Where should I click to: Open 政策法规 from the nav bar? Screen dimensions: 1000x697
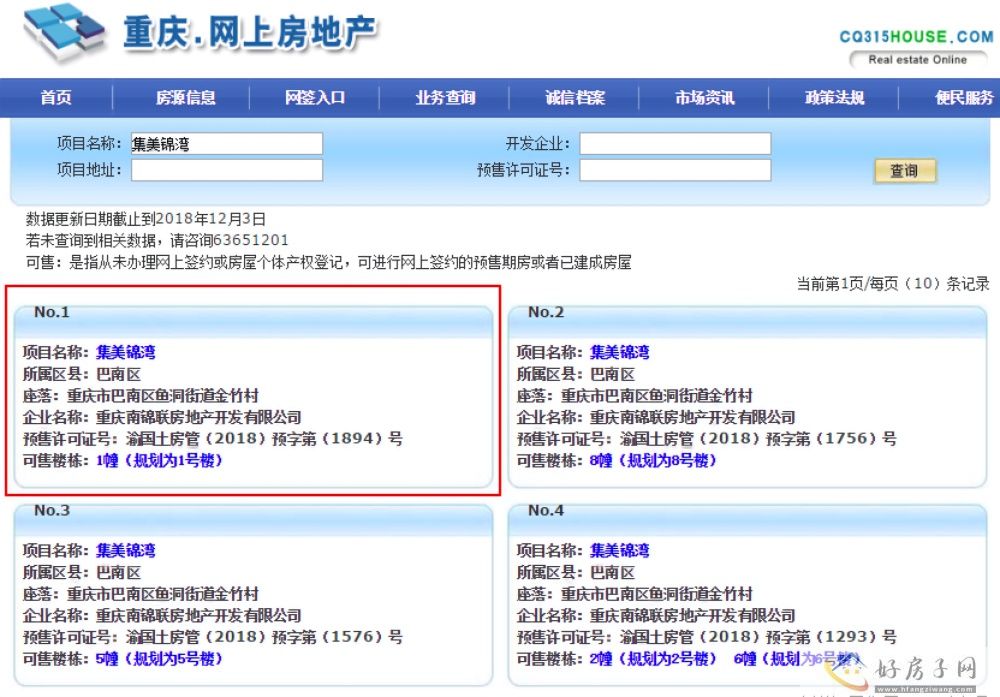(834, 98)
